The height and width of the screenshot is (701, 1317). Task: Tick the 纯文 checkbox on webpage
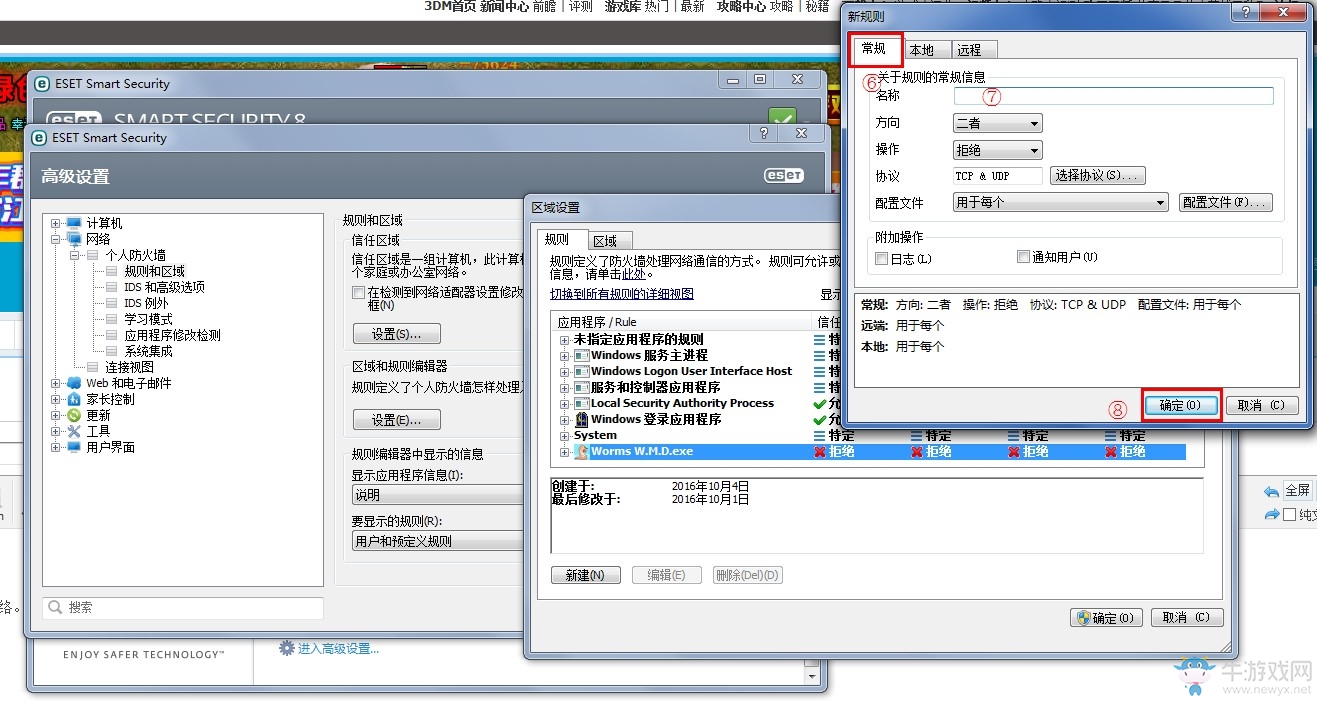point(1289,514)
